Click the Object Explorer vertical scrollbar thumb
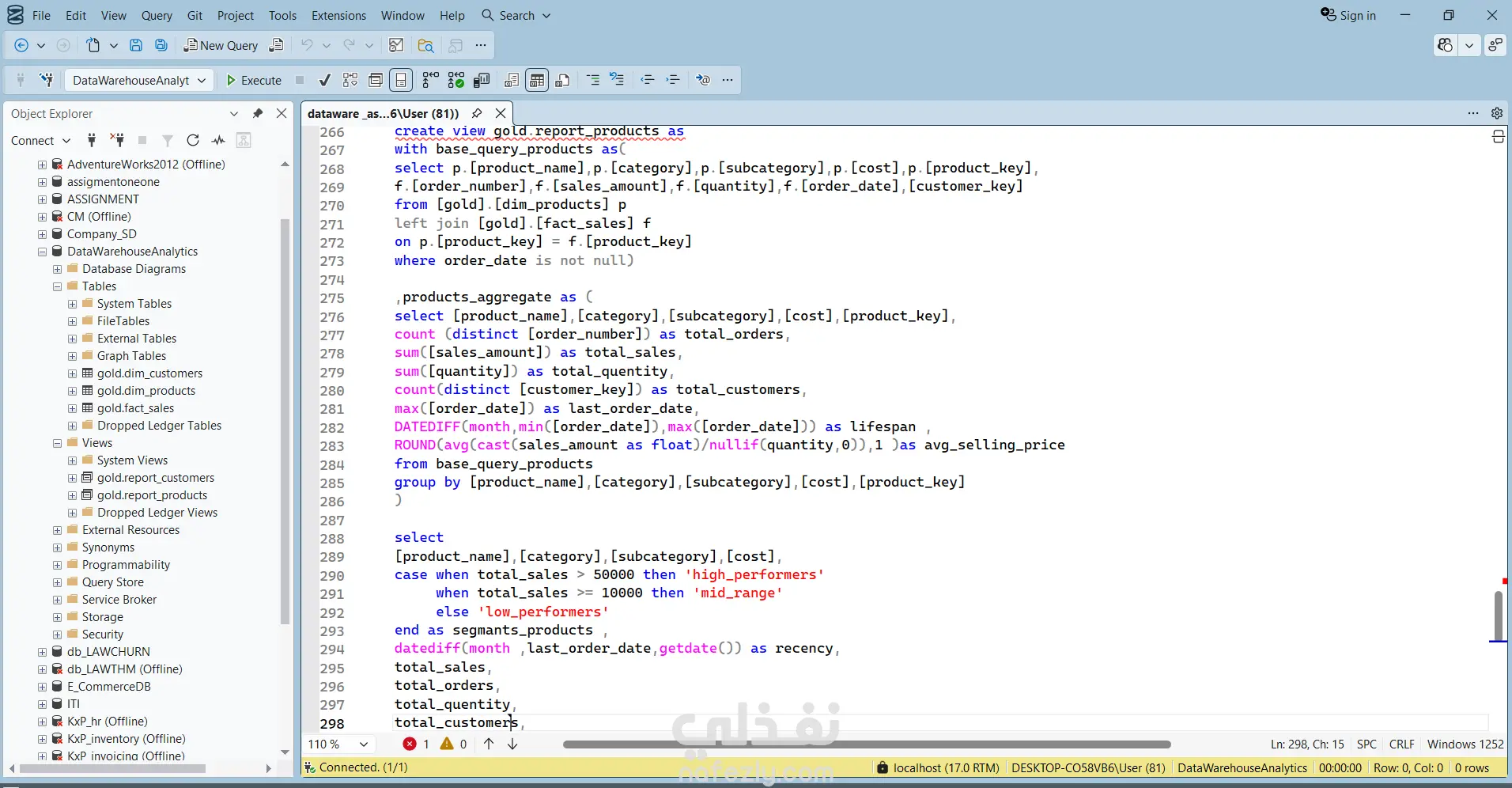Screen dimensions: 1512x788 click(x=285, y=421)
